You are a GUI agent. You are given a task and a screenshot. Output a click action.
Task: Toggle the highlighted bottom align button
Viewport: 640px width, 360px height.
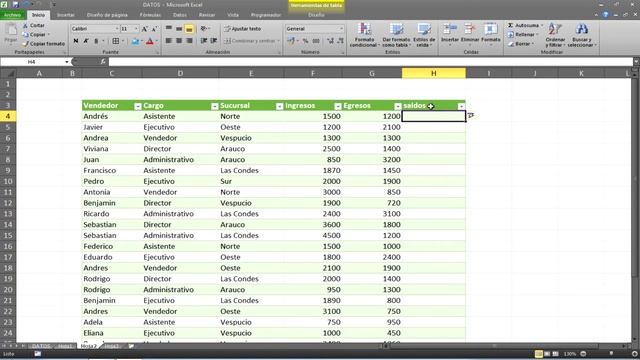pos(189,29)
